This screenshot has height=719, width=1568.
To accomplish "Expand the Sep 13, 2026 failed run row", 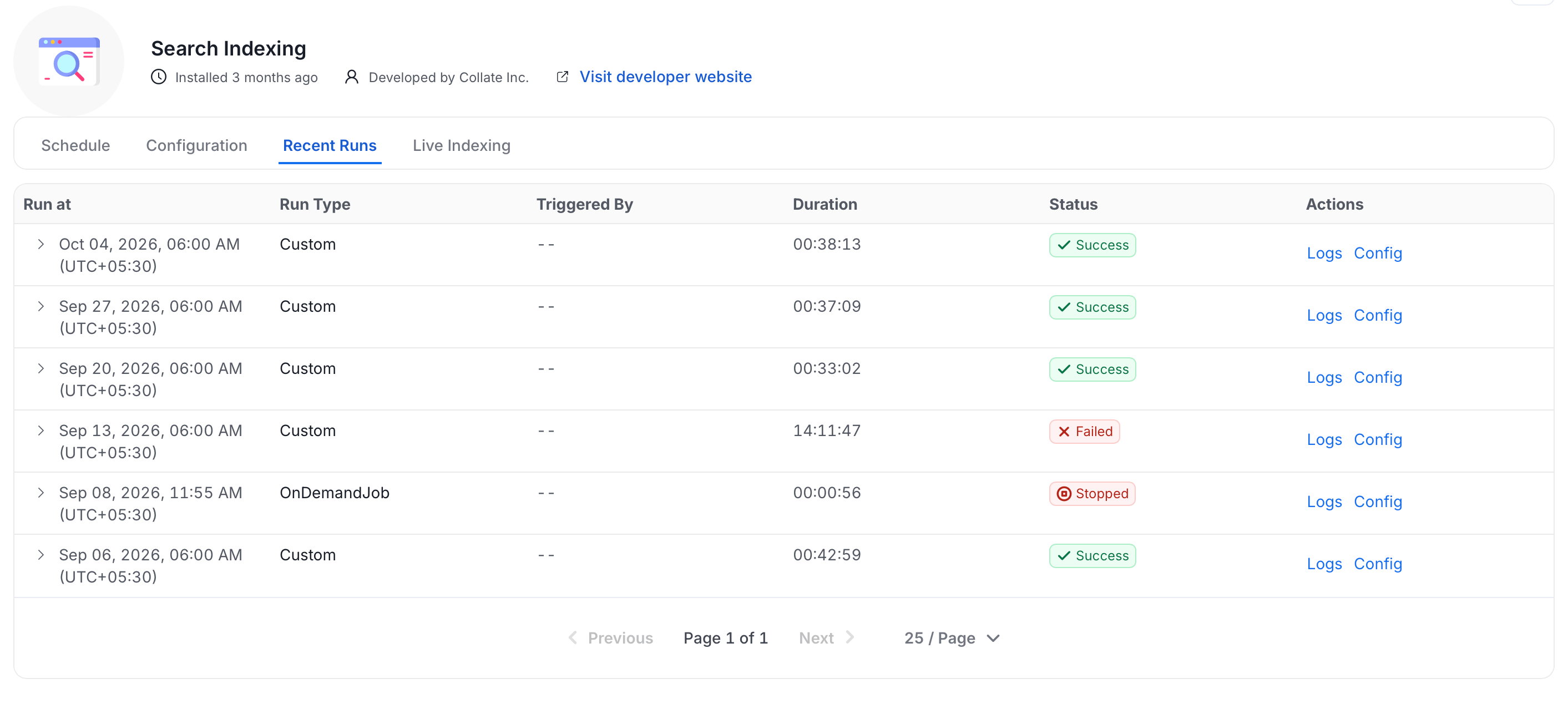I will click(41, 431).
